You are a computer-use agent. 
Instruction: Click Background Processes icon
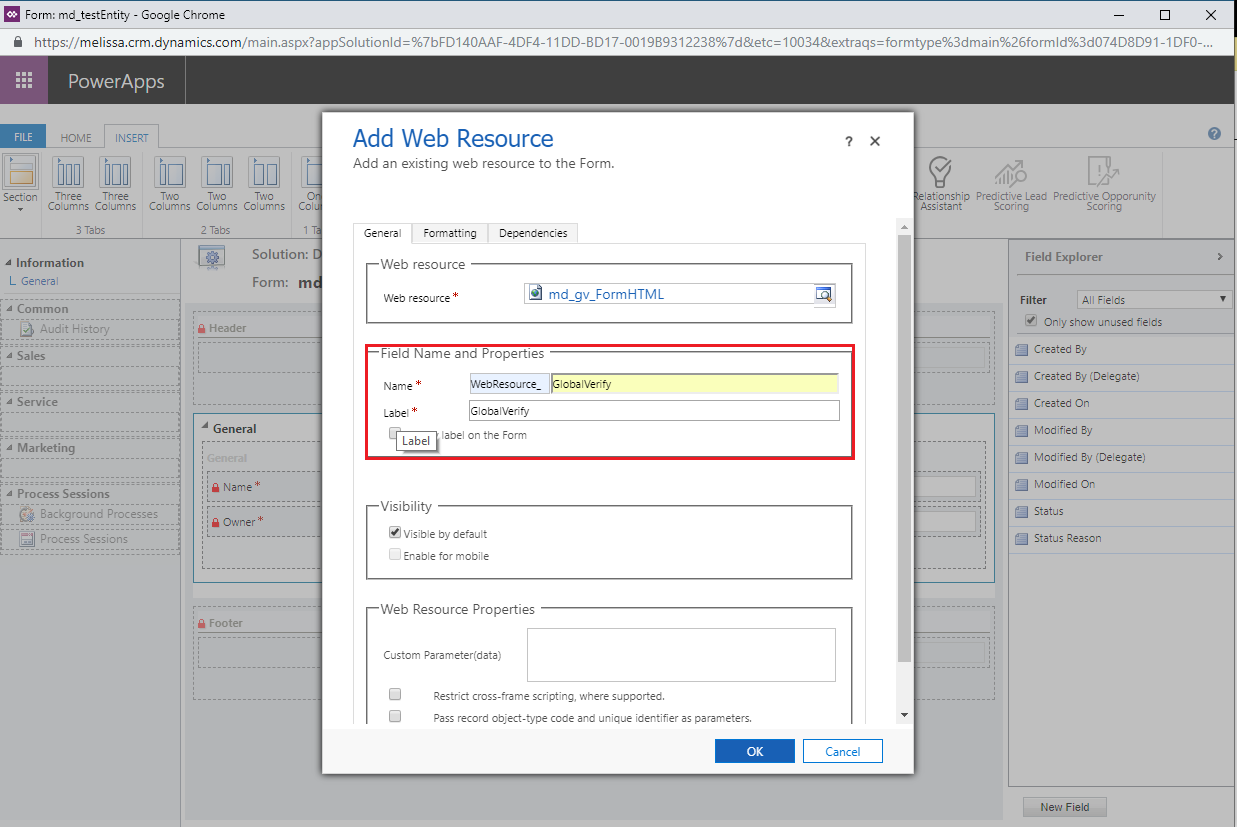27,514
